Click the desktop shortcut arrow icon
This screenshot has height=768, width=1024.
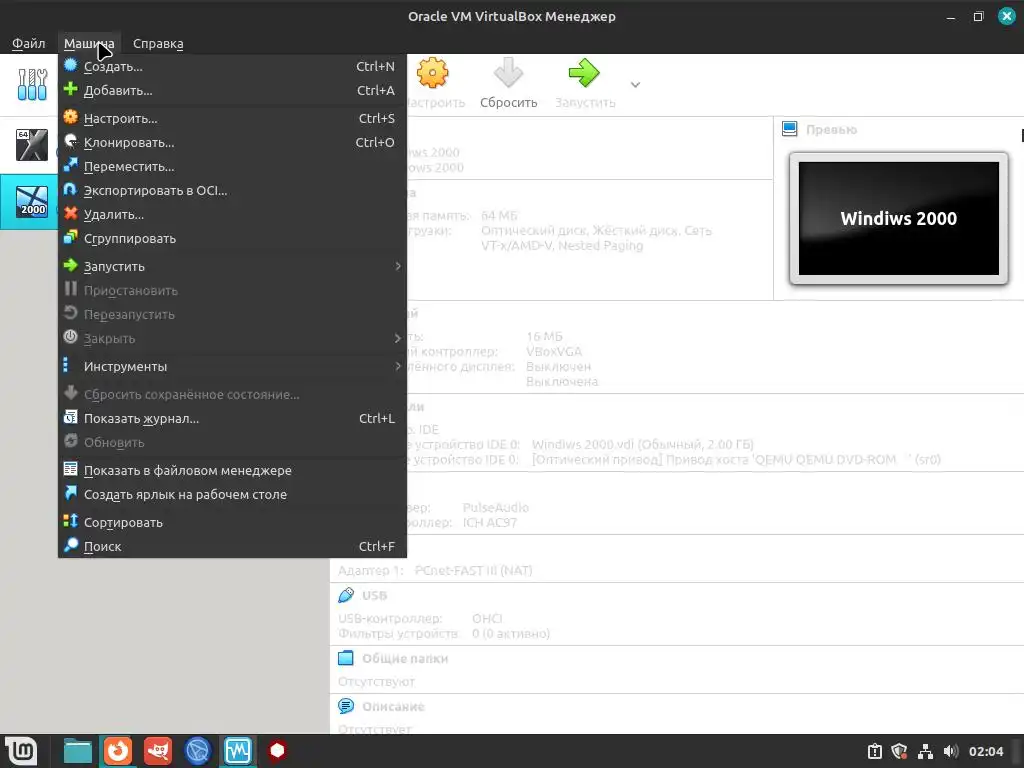click(x=71, y=493)
